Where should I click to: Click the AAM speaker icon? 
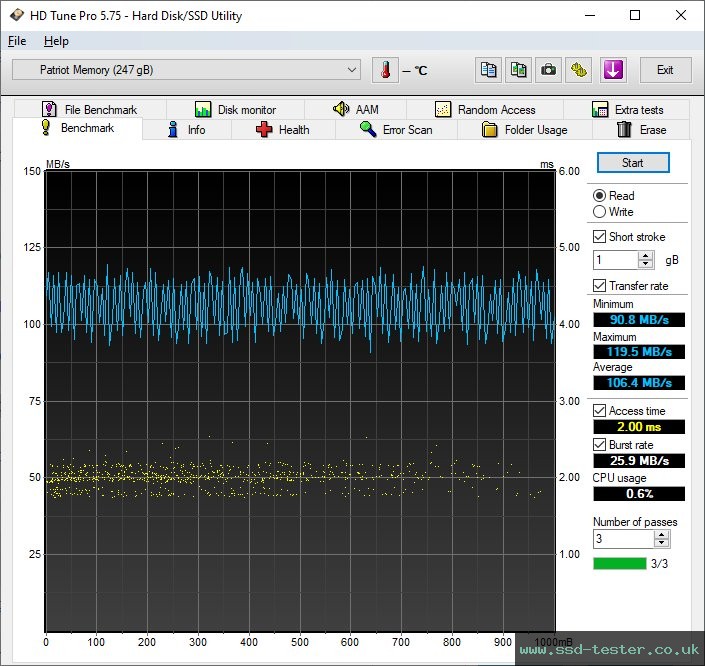point(341,109)
